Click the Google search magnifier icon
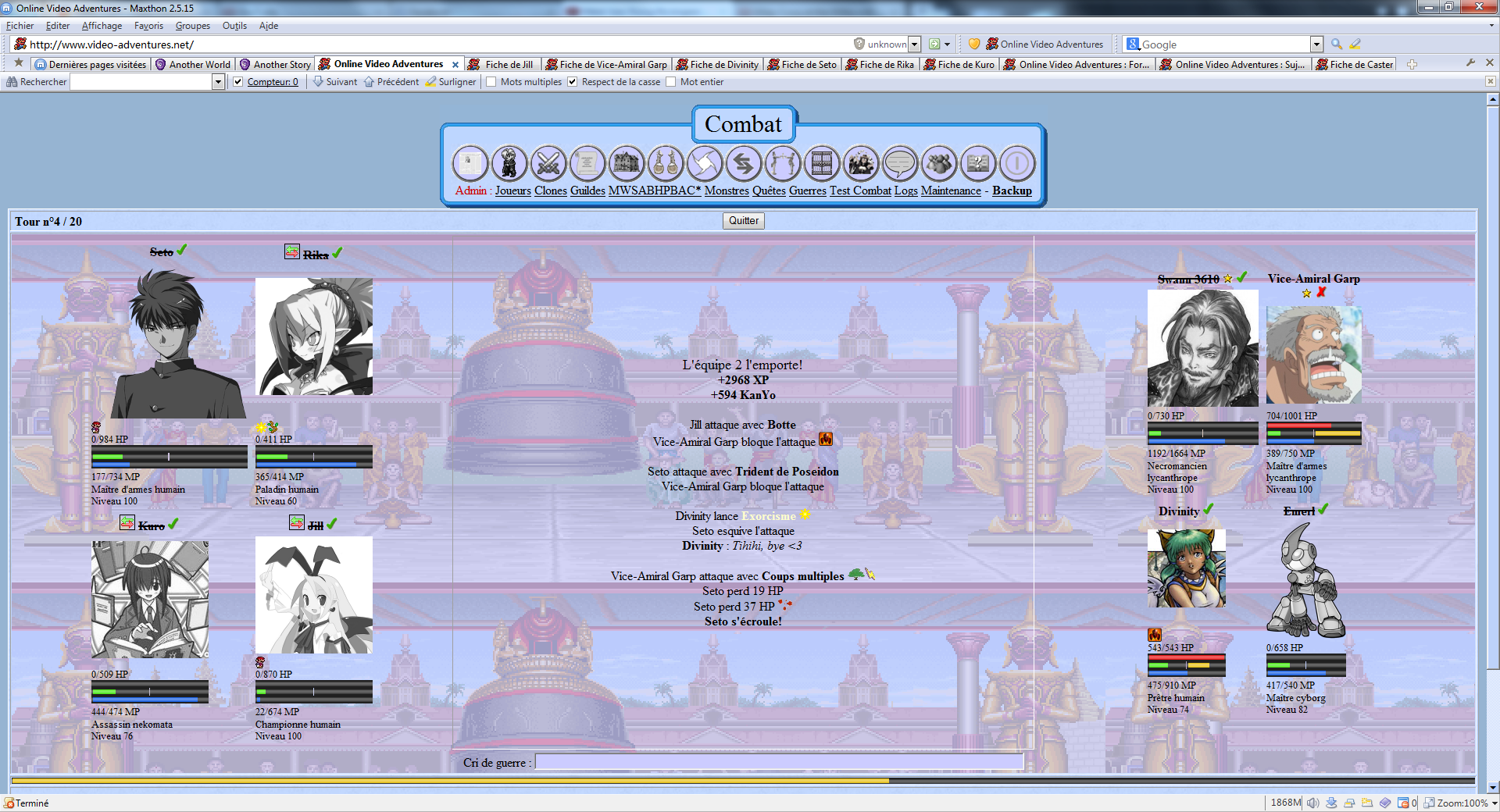Viewport: 1500px width, 812px height. coord(1337,45)
